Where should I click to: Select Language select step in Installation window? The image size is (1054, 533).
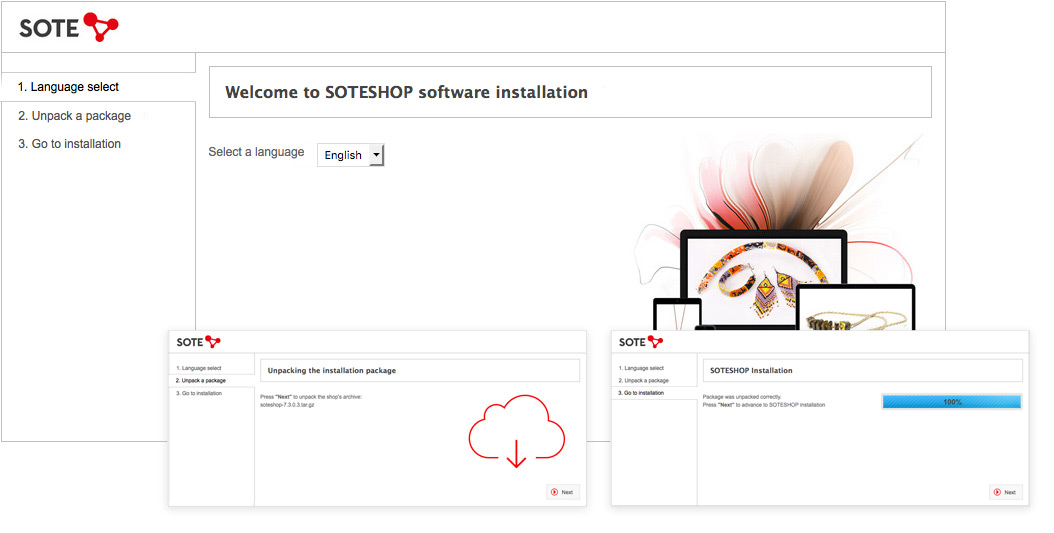click(x=641, y=368)
